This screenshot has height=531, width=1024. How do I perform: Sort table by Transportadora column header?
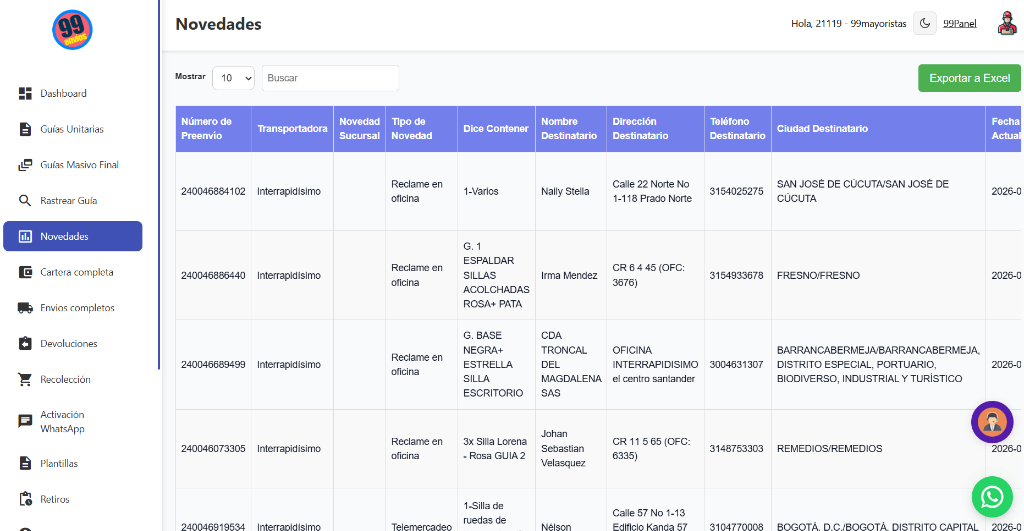pyautogui.click(x=292, y=129)
